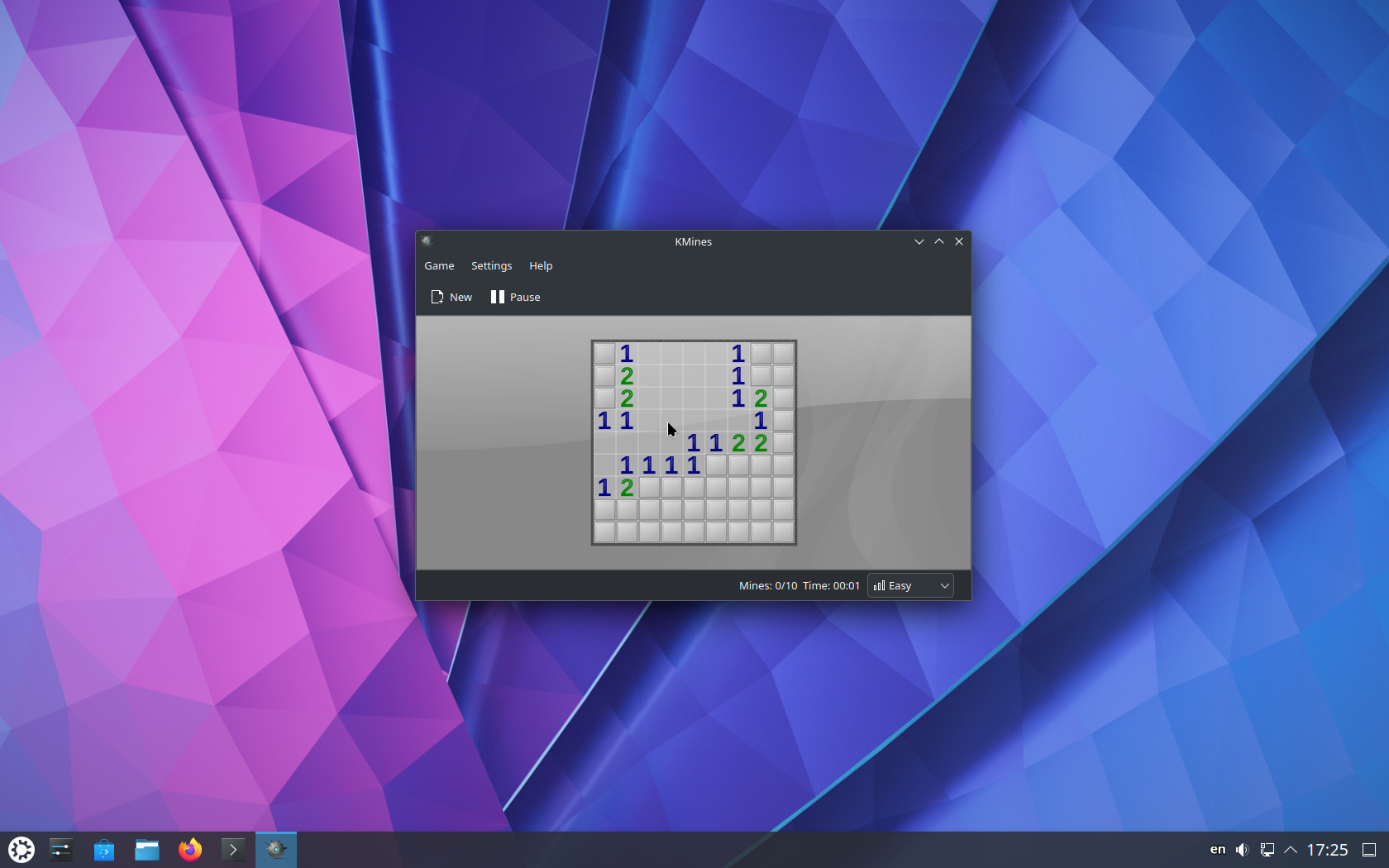Launch Firefox from the taskbar

pos(190,850)
